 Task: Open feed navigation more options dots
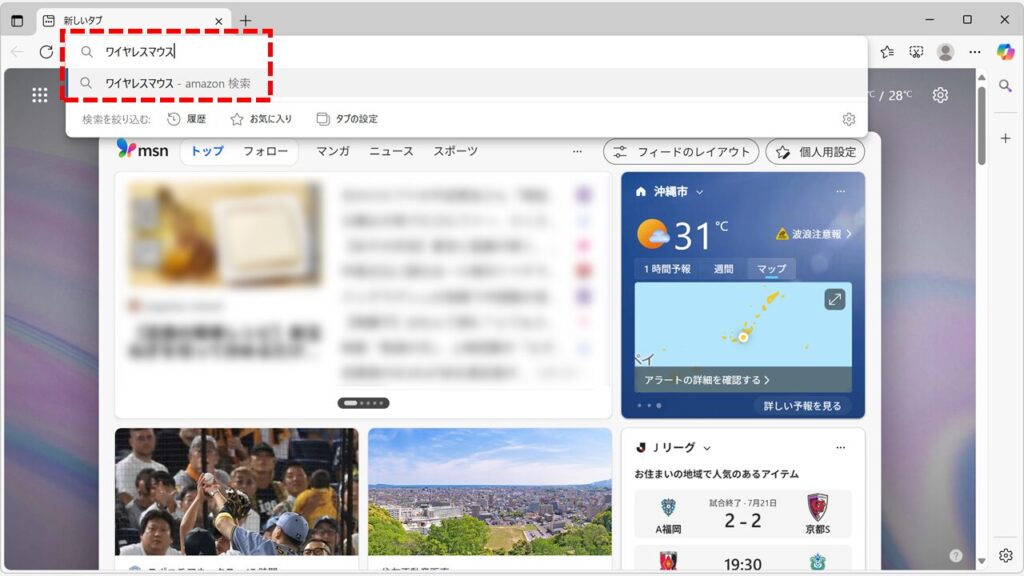[577, 152]
